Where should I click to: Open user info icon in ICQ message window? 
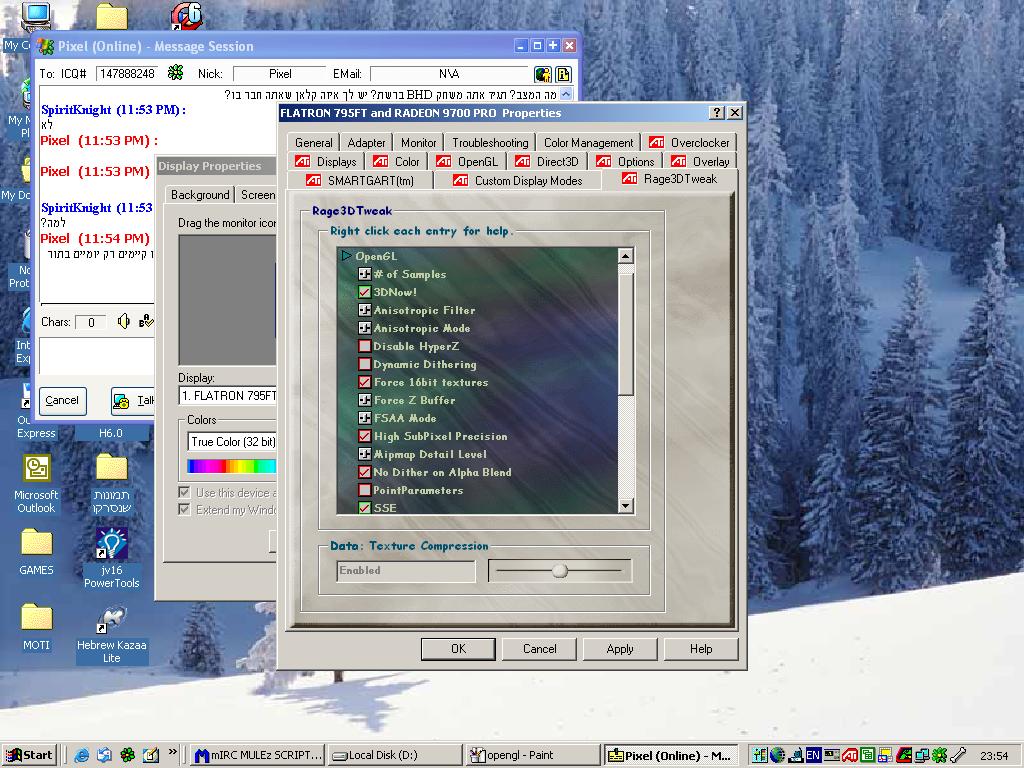(543, 74)
